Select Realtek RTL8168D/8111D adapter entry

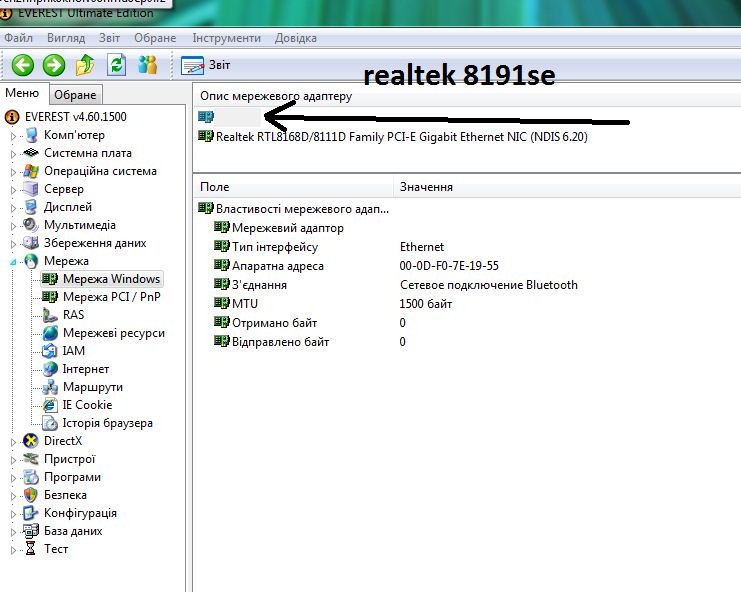point(402,137)
